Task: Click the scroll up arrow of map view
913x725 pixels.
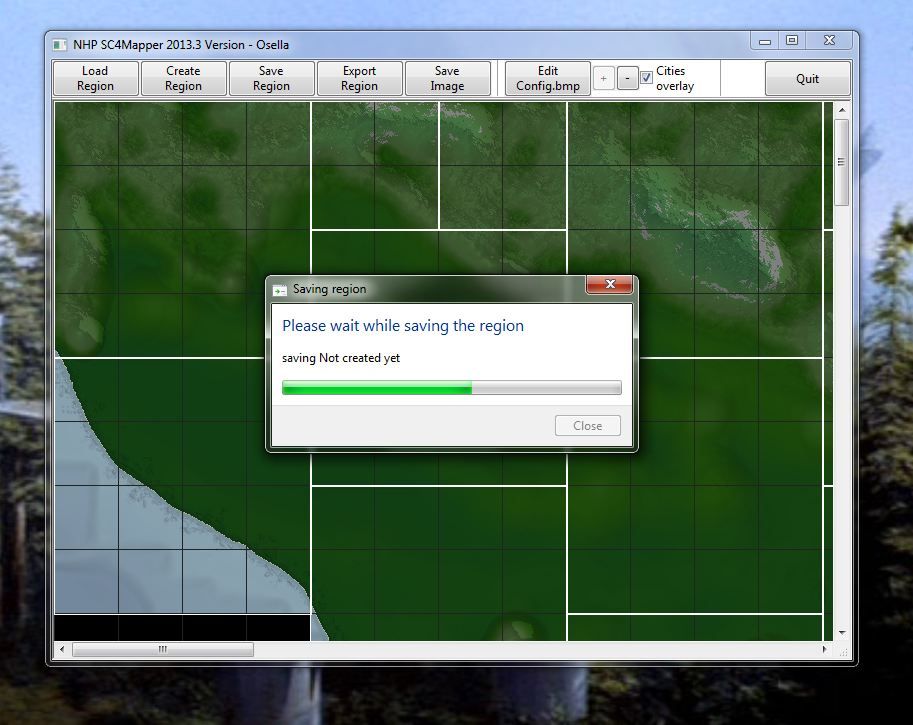Action: pos(841,109)
